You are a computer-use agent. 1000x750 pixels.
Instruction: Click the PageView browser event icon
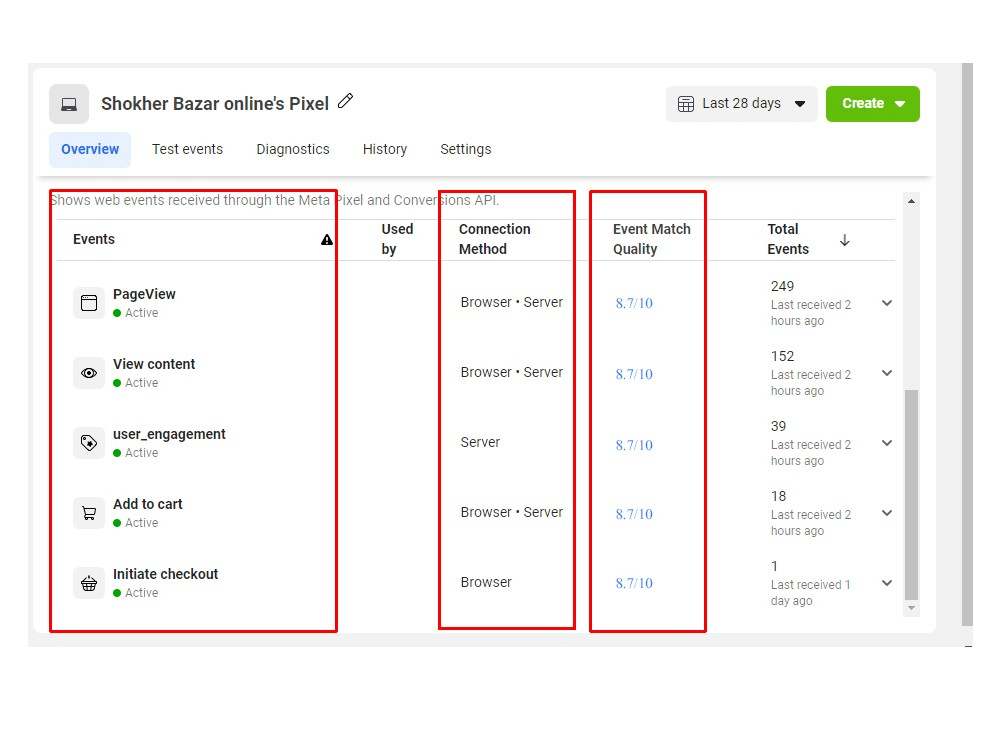pos(88,302)
